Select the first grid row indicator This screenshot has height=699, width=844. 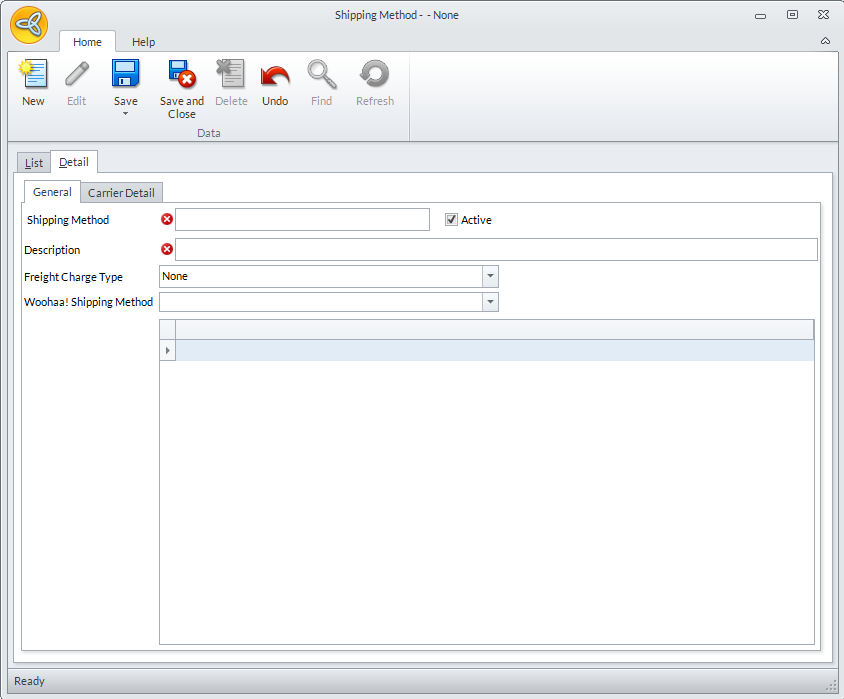167,350
